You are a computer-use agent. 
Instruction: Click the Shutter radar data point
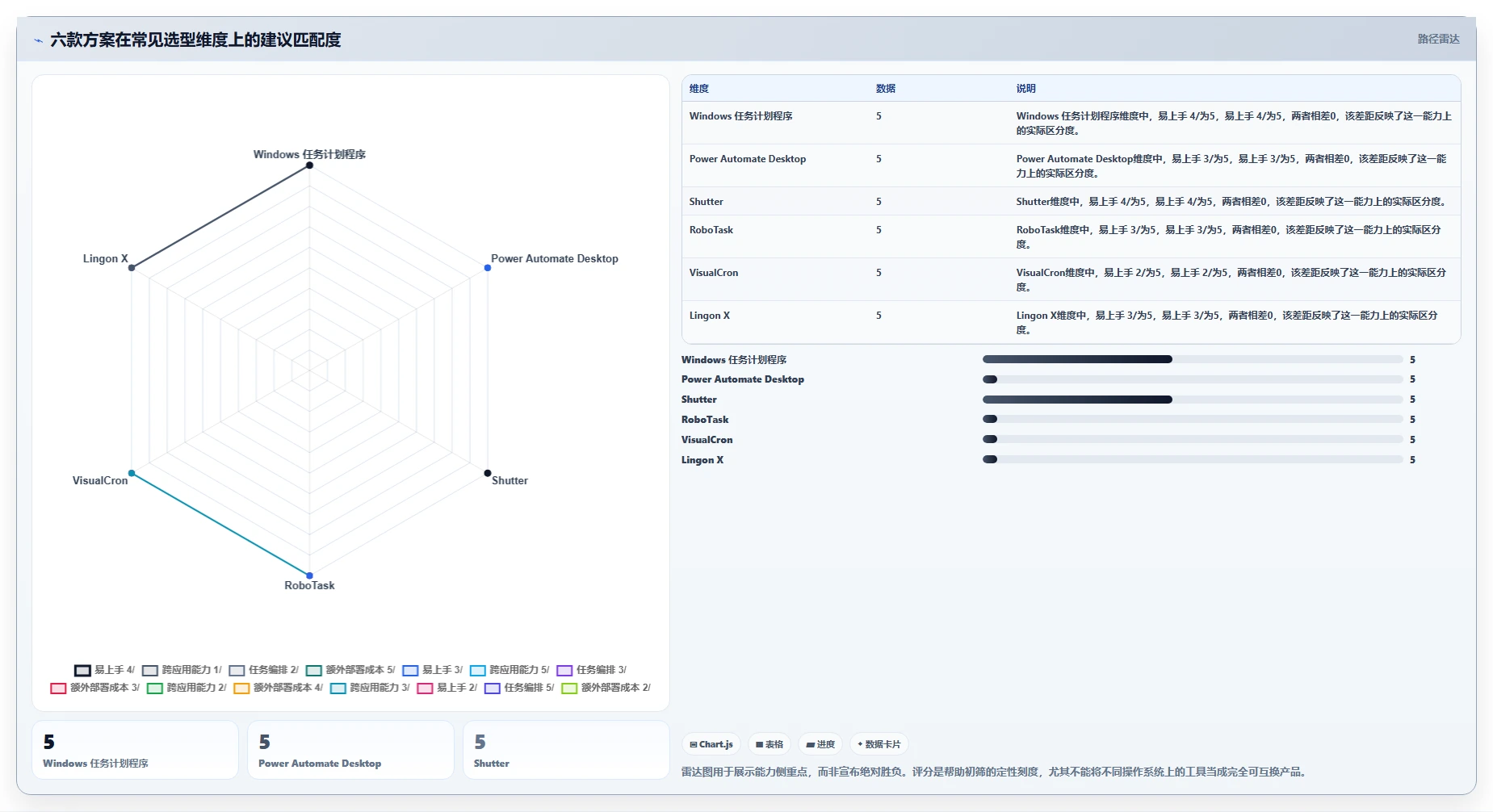pos(488,473)
